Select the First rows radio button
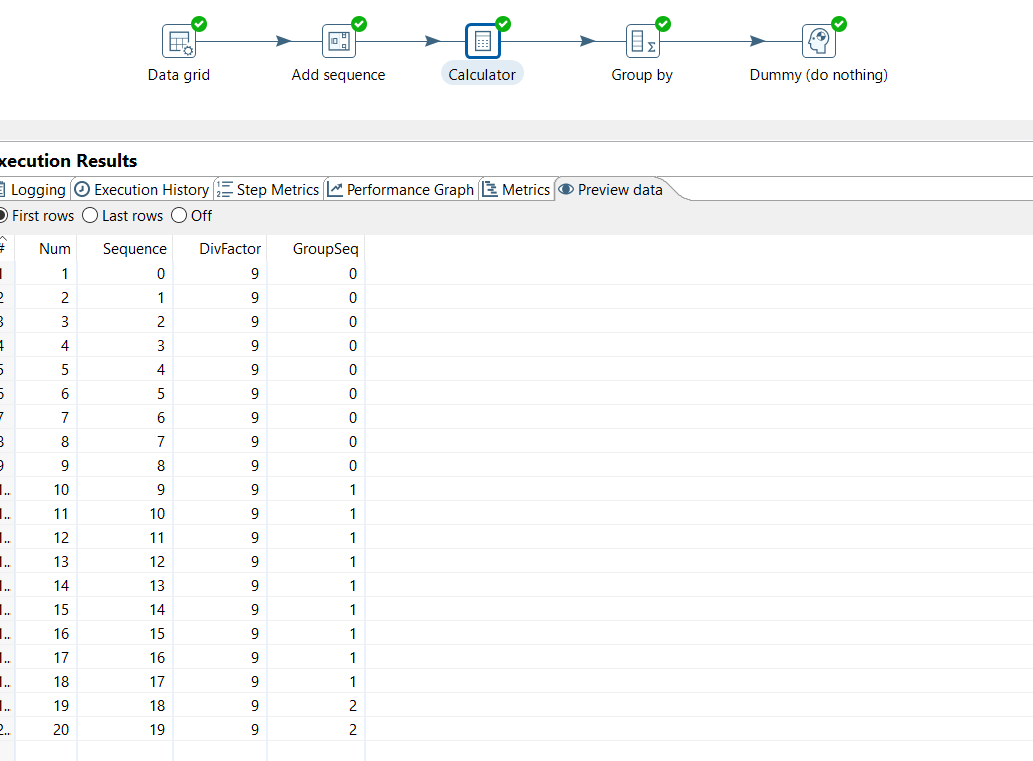Image resolution: width=1033 pixels, height=761 pixels. pyautogui.click(x=3, y=215)
